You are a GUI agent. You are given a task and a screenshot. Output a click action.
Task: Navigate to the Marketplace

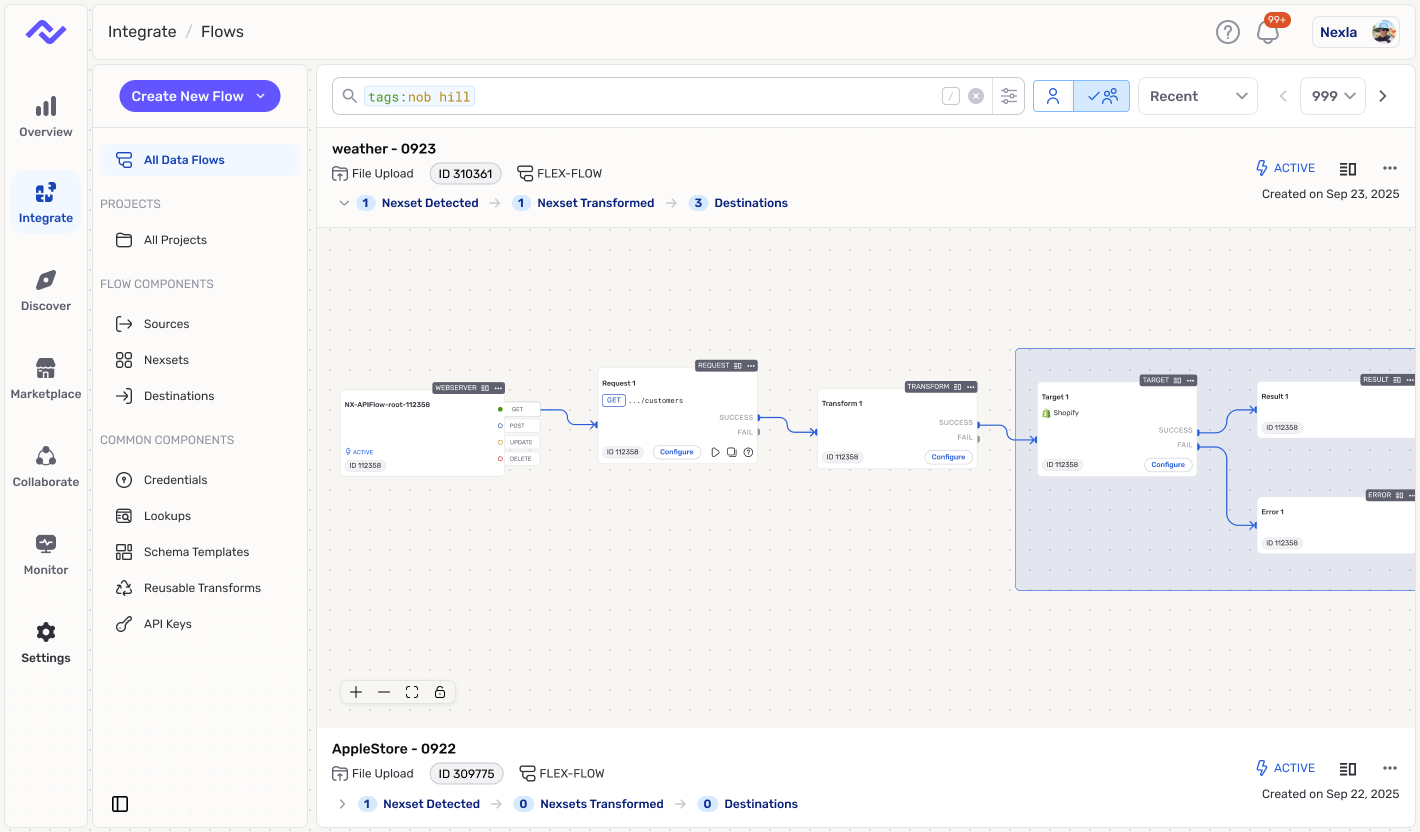(45, 378)
